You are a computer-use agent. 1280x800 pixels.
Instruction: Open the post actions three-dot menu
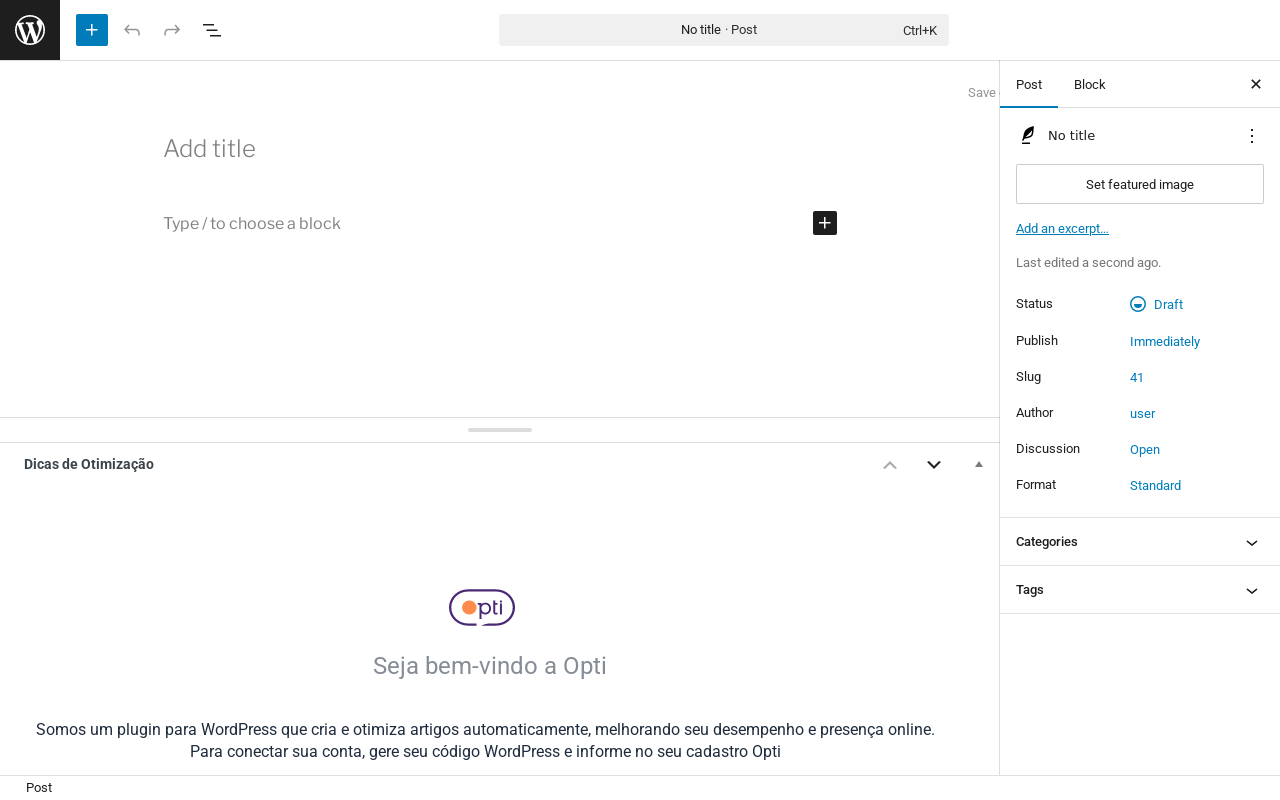coord(1252,136)
